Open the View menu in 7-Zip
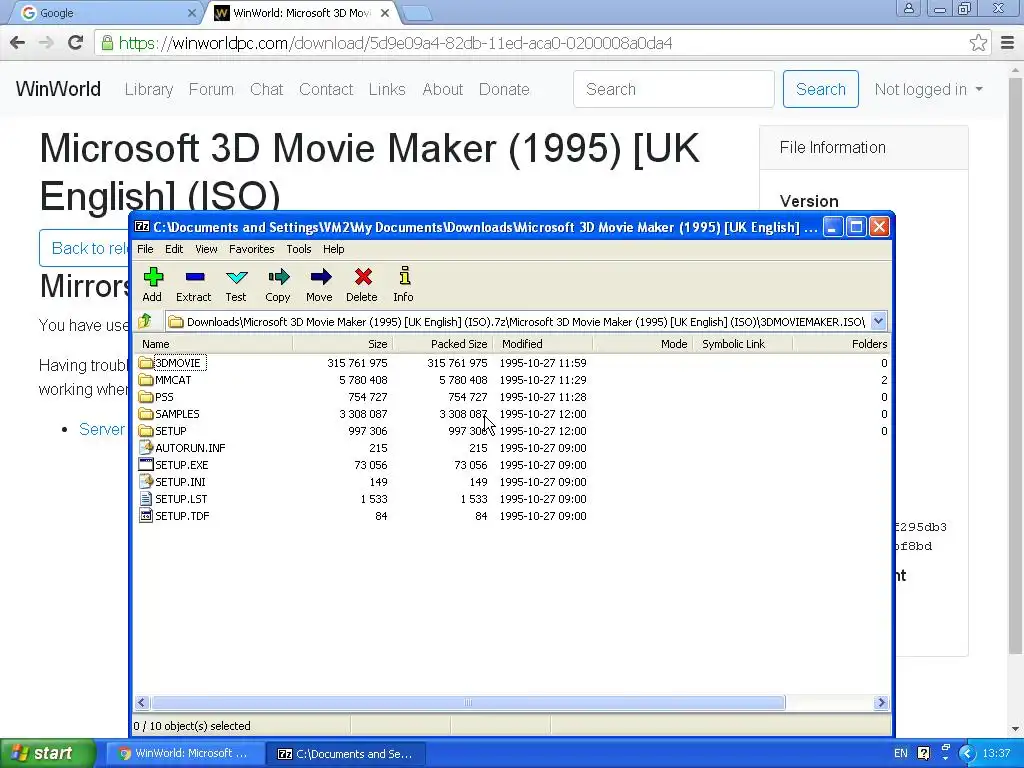Screen dimensions: 1024x768 tap(206, 249)
